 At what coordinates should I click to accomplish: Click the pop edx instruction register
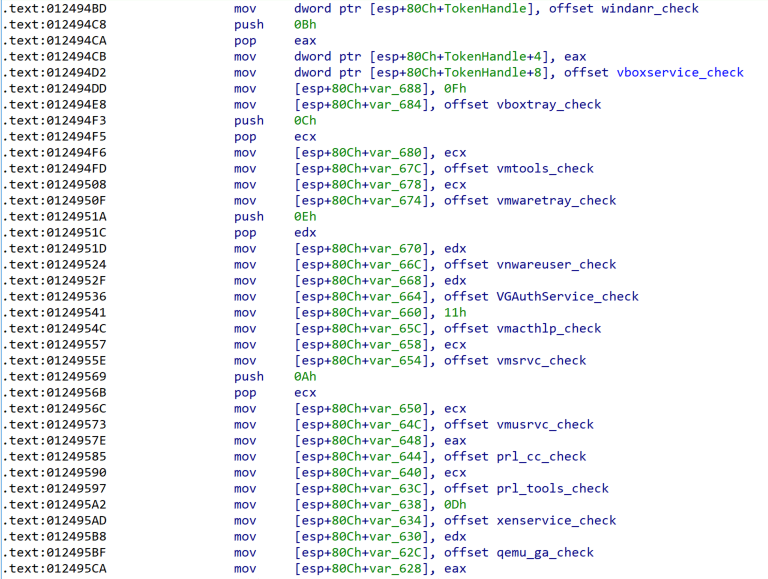click(x=305, y=233)
